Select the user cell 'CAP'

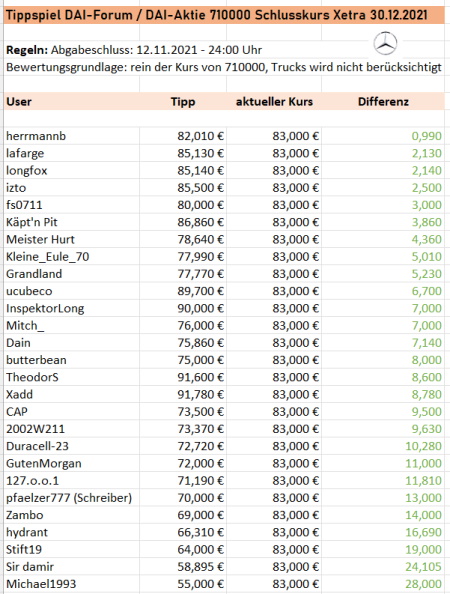17,412
